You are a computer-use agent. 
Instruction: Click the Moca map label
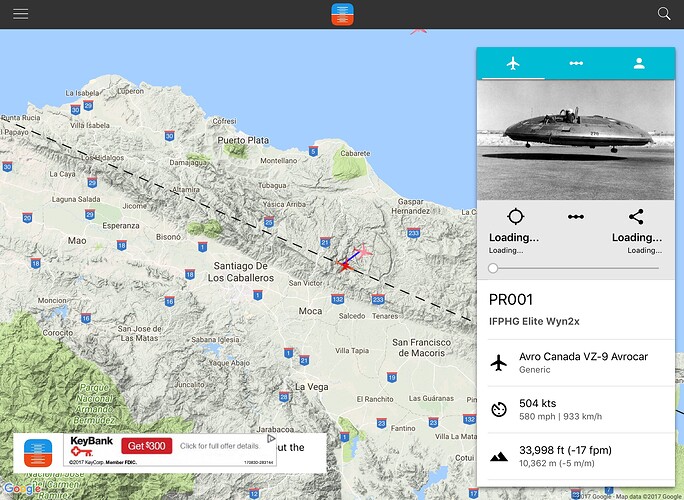pos(311,311)
